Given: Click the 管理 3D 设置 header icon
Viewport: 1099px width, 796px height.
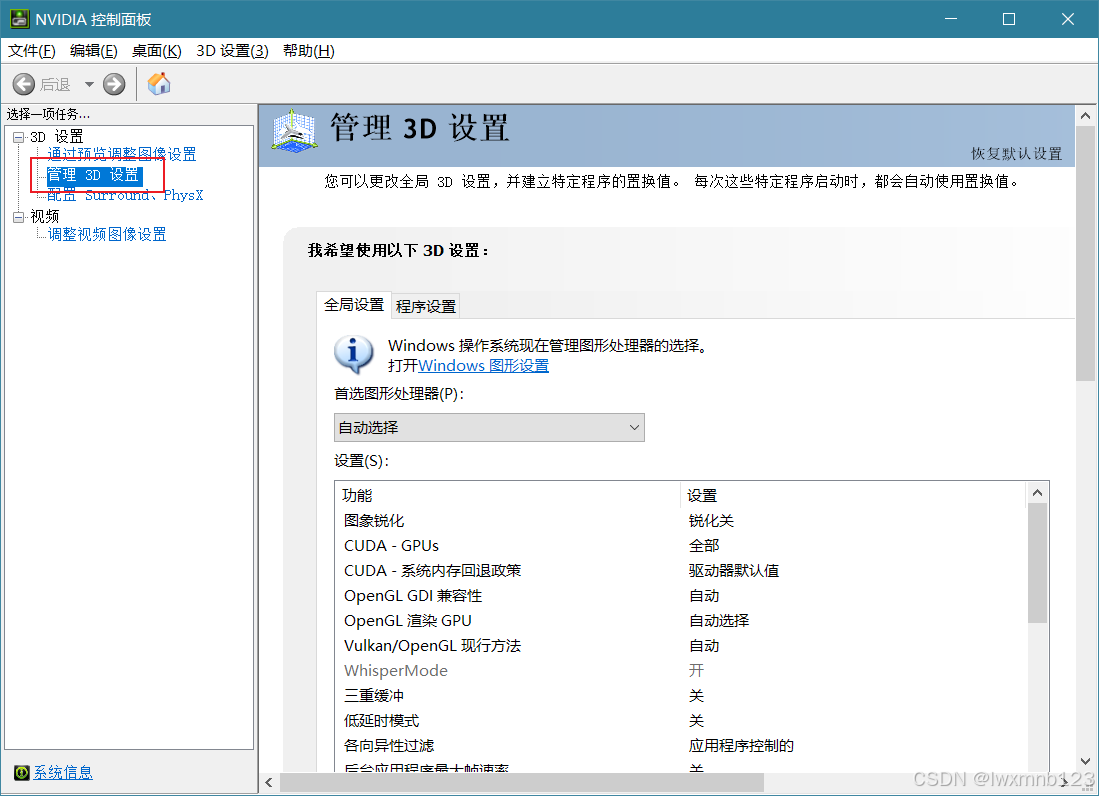Looking at the screenshot, I should [x=294, y=131].
